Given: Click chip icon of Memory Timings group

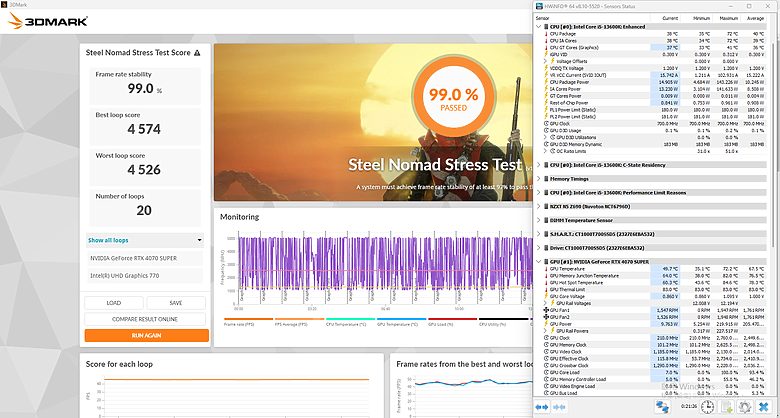Looking at the screenshot, I should (547, 179).
